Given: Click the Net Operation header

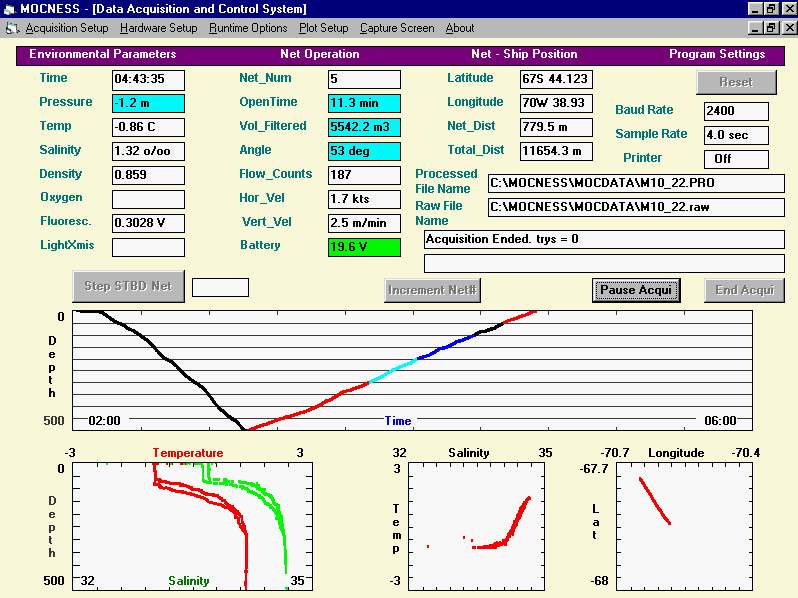Looking at the screenshot, I should [320, 54].
